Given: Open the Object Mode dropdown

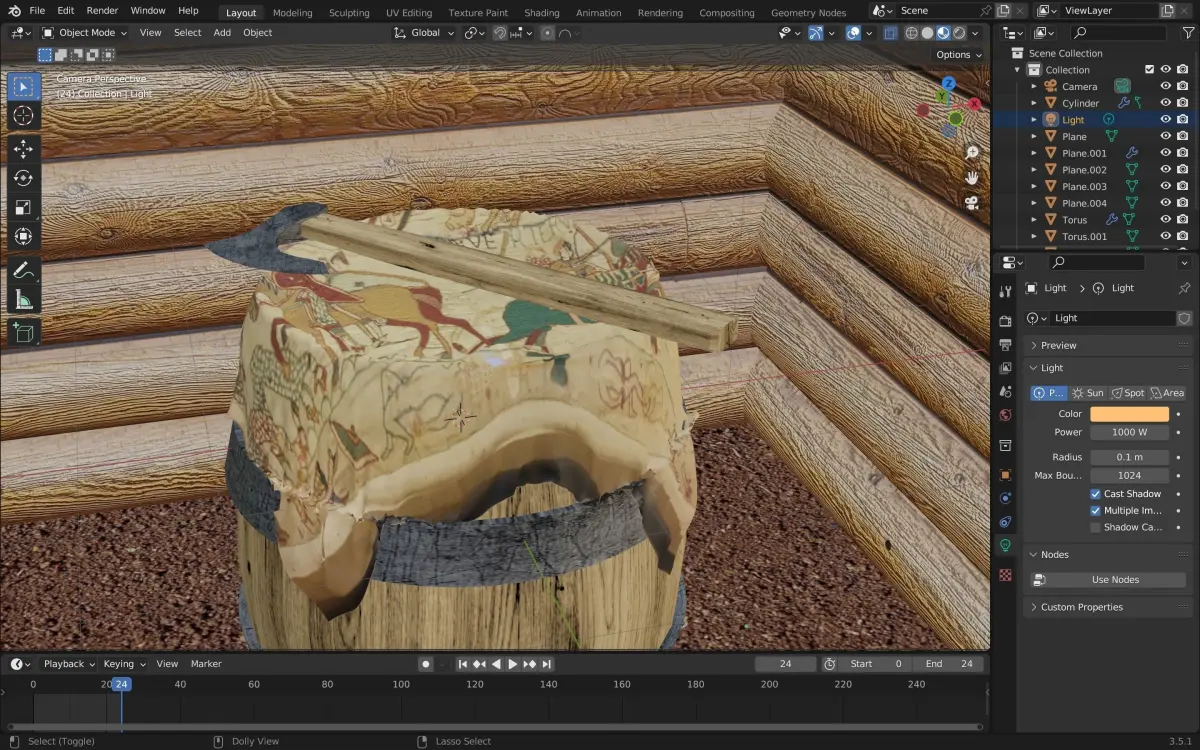Looking at the screenshot, I should click(85, 32).
